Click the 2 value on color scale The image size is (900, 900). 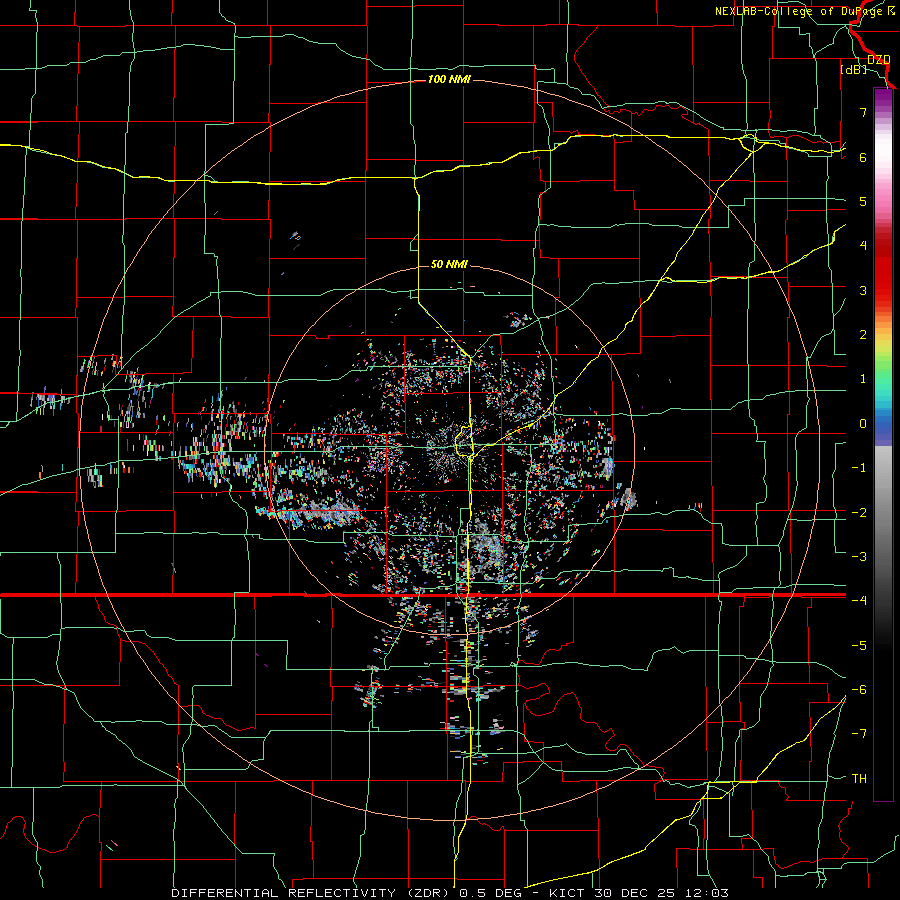point(863,334)
